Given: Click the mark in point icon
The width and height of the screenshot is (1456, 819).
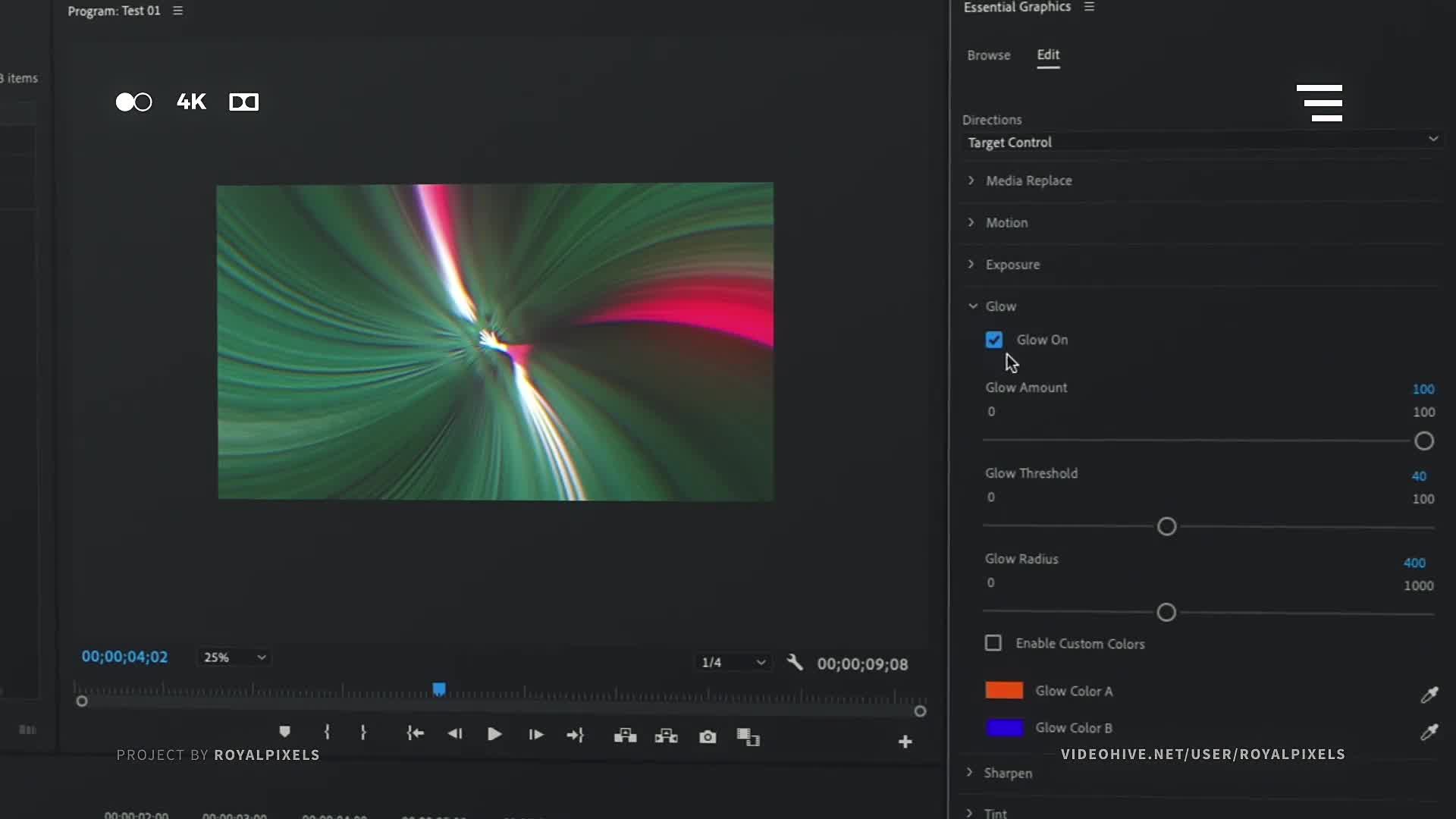Looking at the screenshot, I should point(326,735).
